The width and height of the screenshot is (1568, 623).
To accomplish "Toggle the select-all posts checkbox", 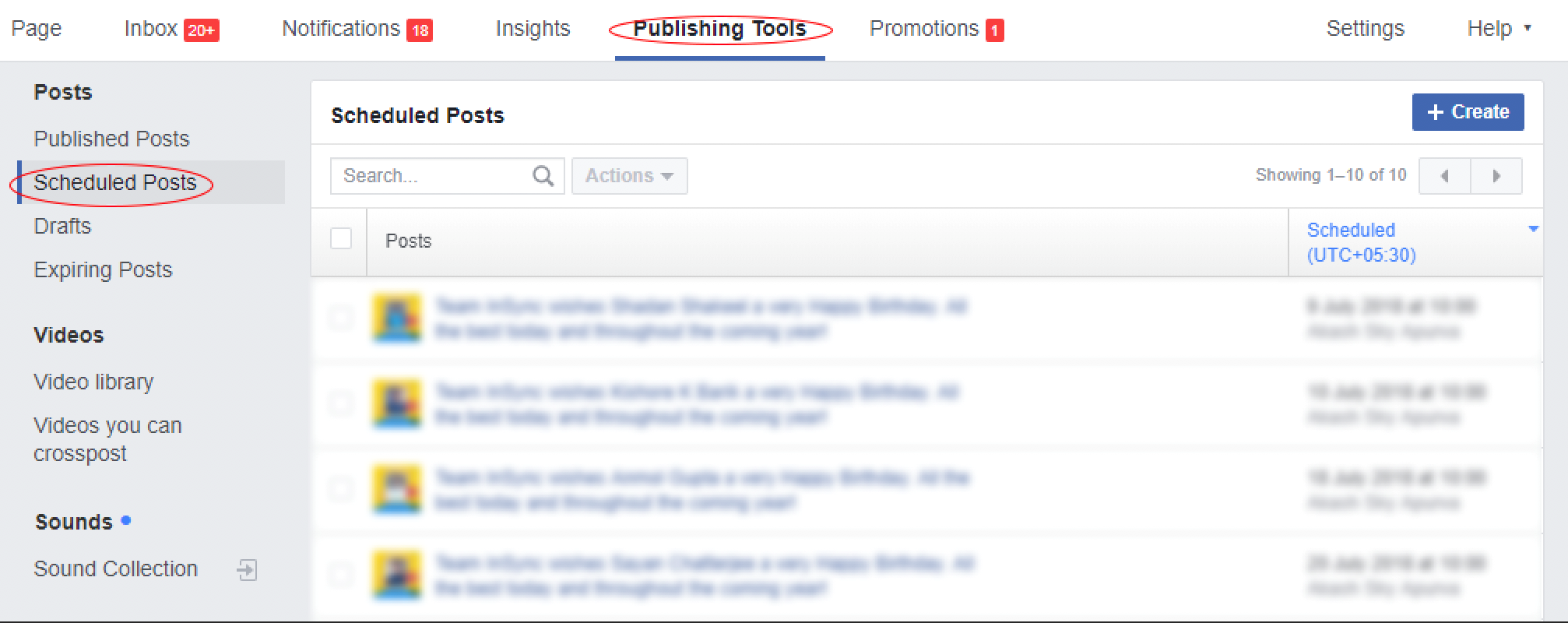I will pos(341,238).
